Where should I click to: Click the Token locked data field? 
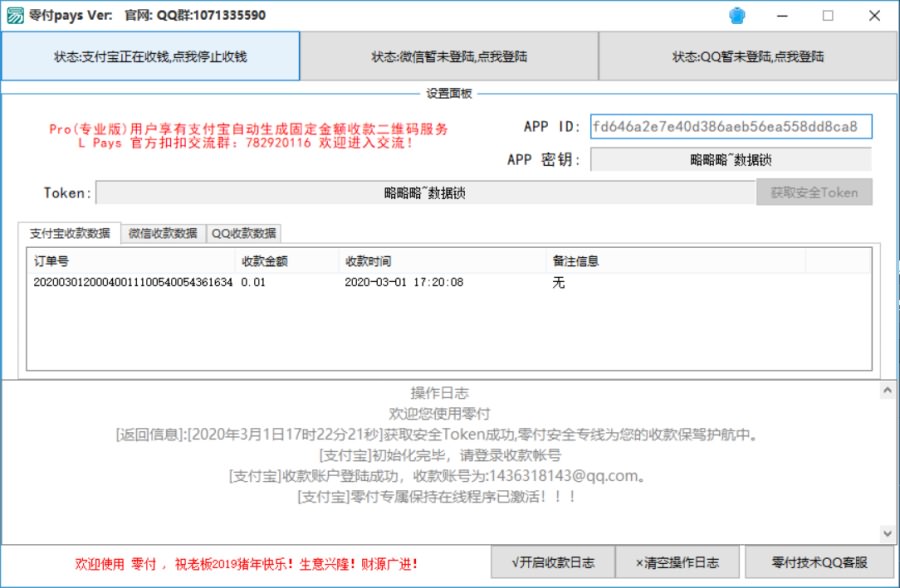[x=425, y=193]
